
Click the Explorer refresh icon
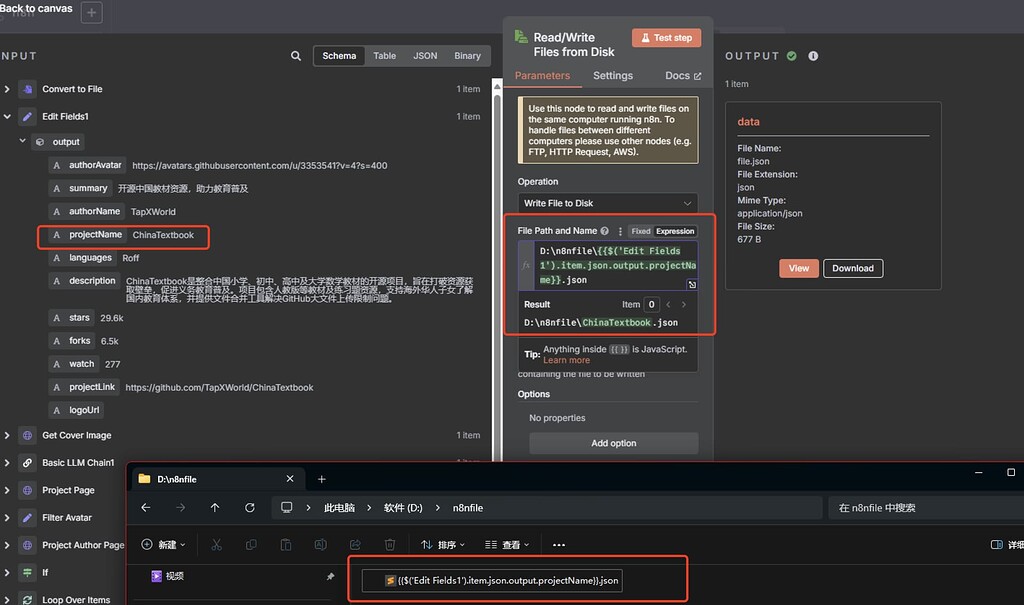pos(249,508)
